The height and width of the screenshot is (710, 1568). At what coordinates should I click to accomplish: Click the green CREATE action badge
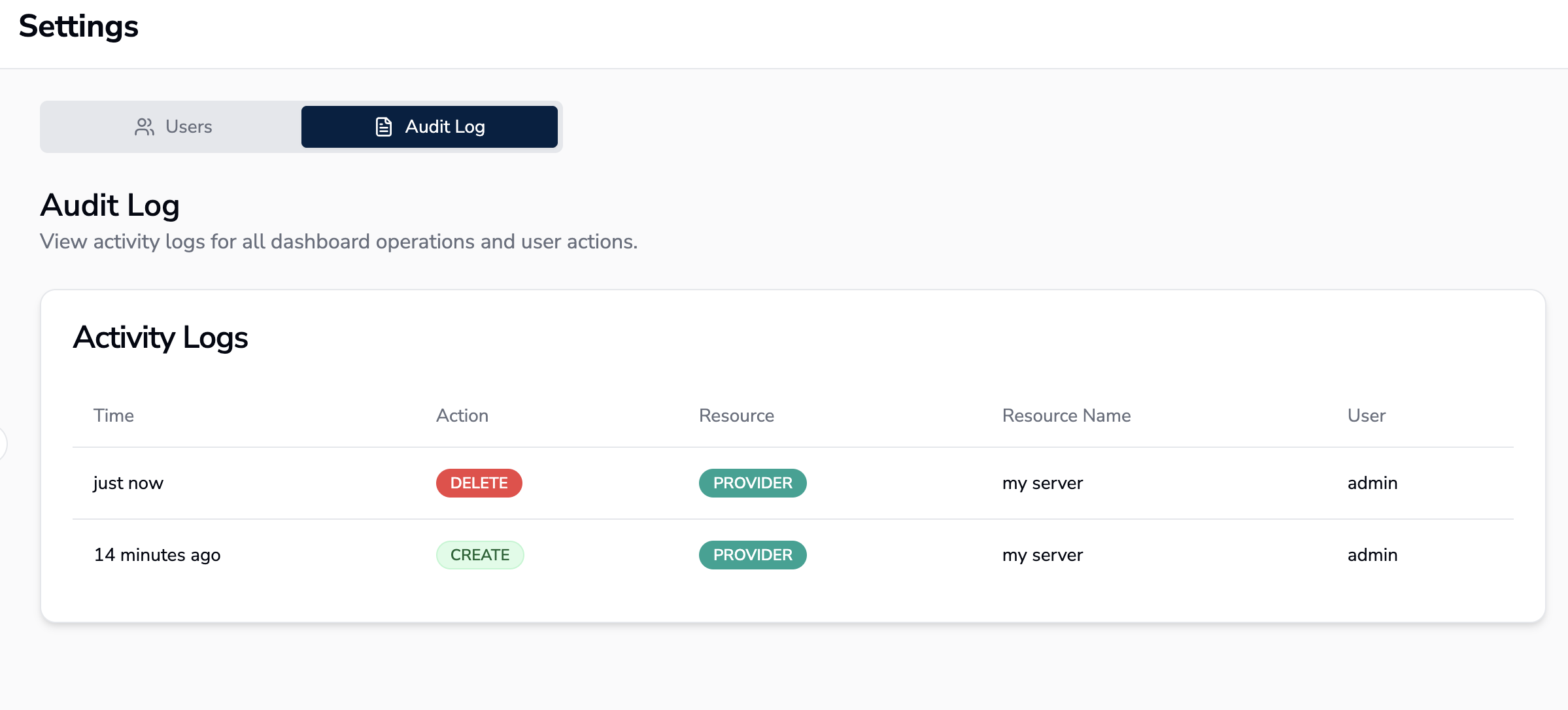coord(479,555)
